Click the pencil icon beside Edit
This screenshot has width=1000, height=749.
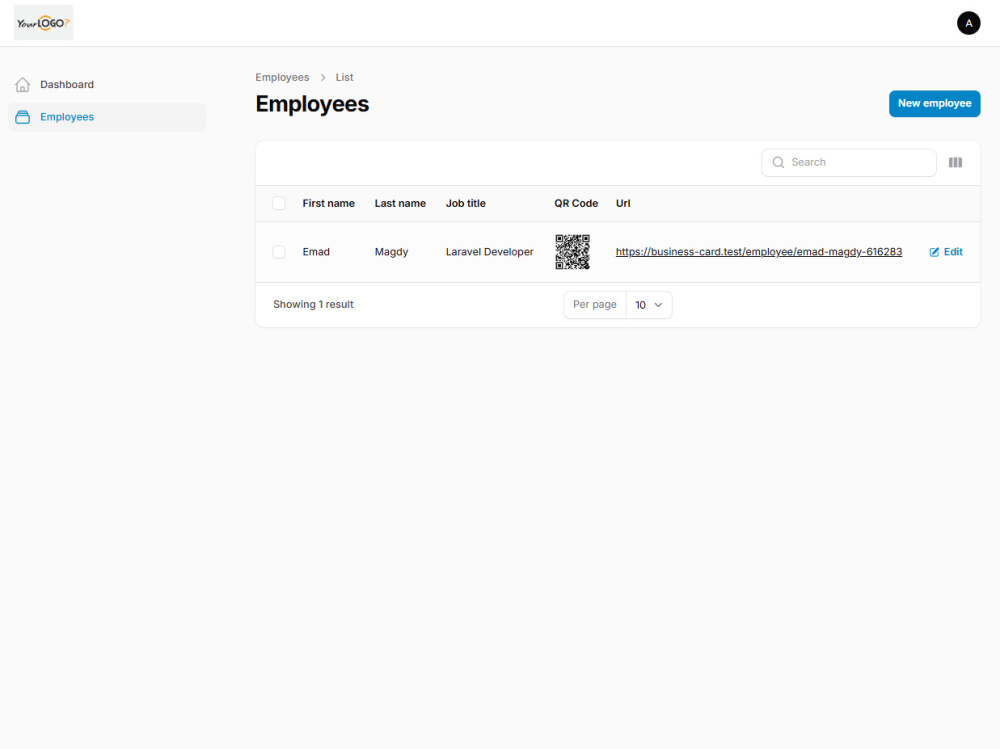pos(934,252)
